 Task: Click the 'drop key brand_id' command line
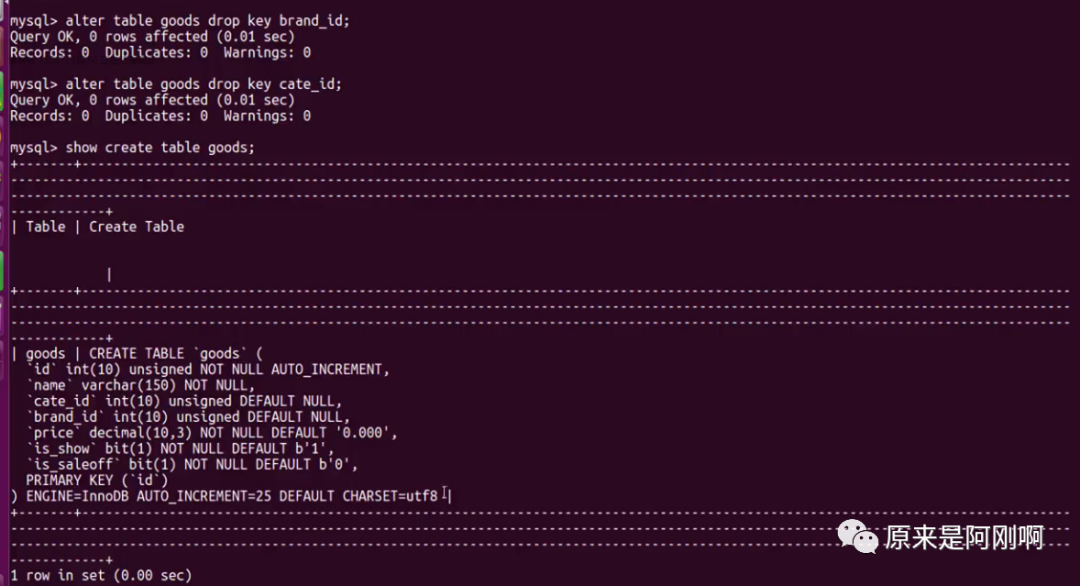[180, 21]
